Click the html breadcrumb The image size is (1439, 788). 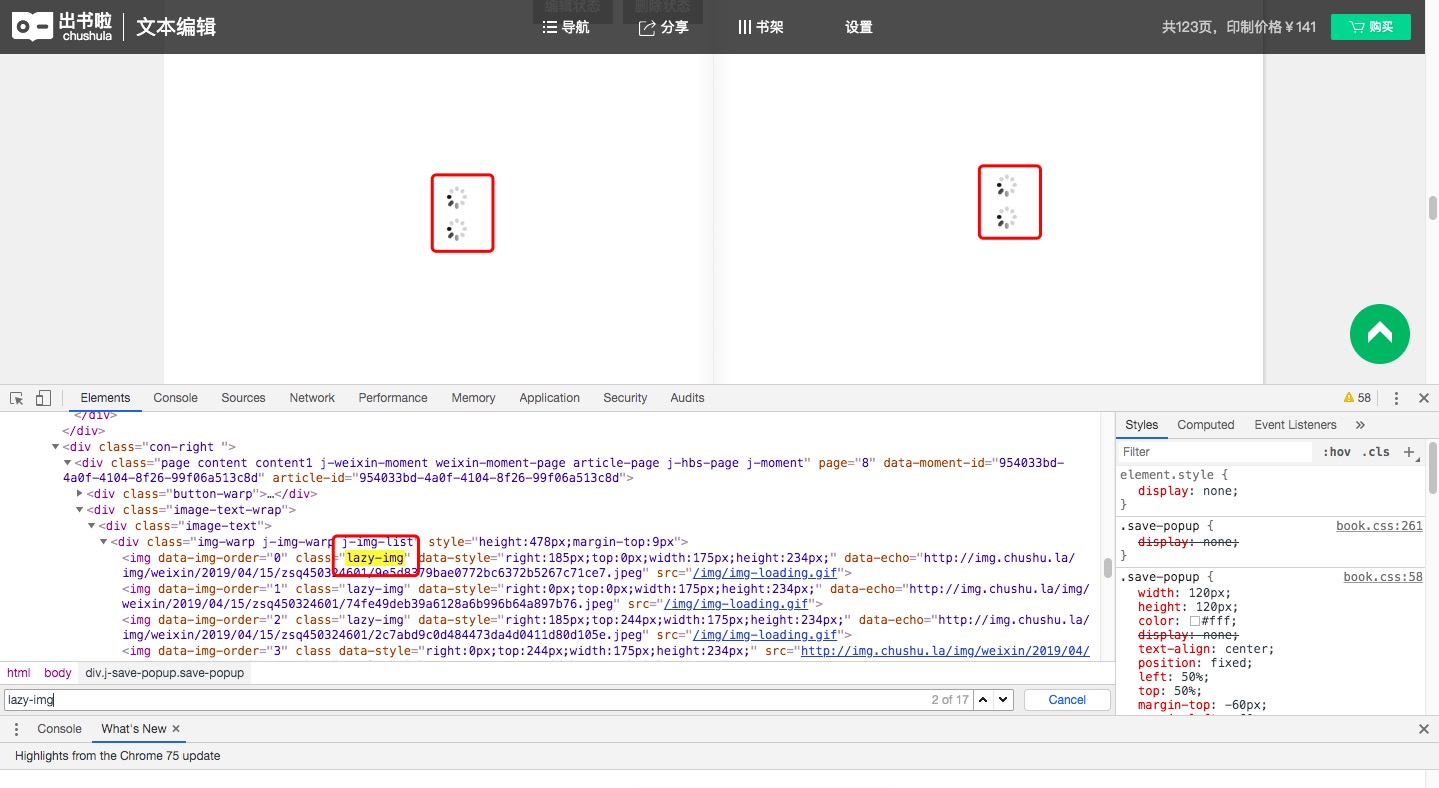[x=18, y=673]
